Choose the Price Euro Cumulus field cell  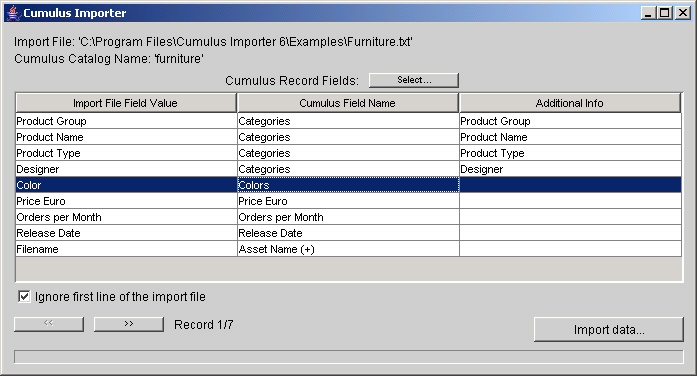click(348, 201)
